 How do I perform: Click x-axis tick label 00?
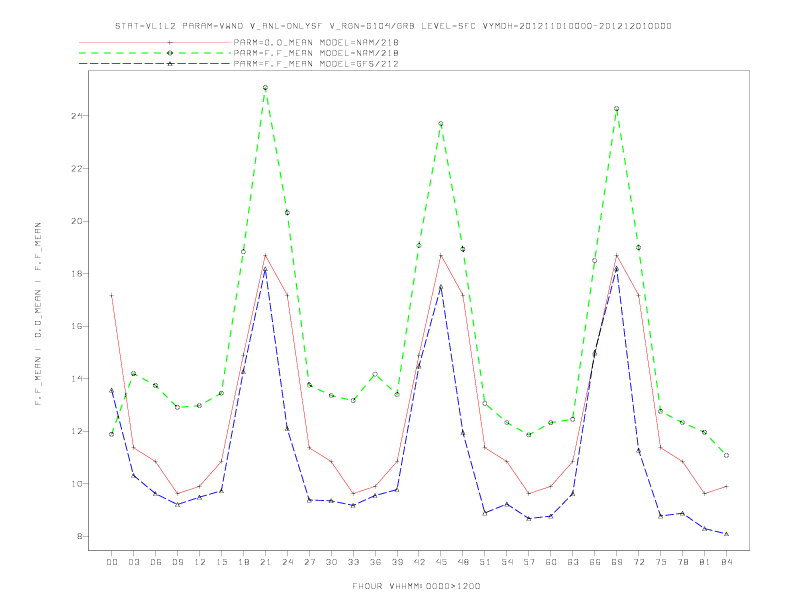point(112,562)
